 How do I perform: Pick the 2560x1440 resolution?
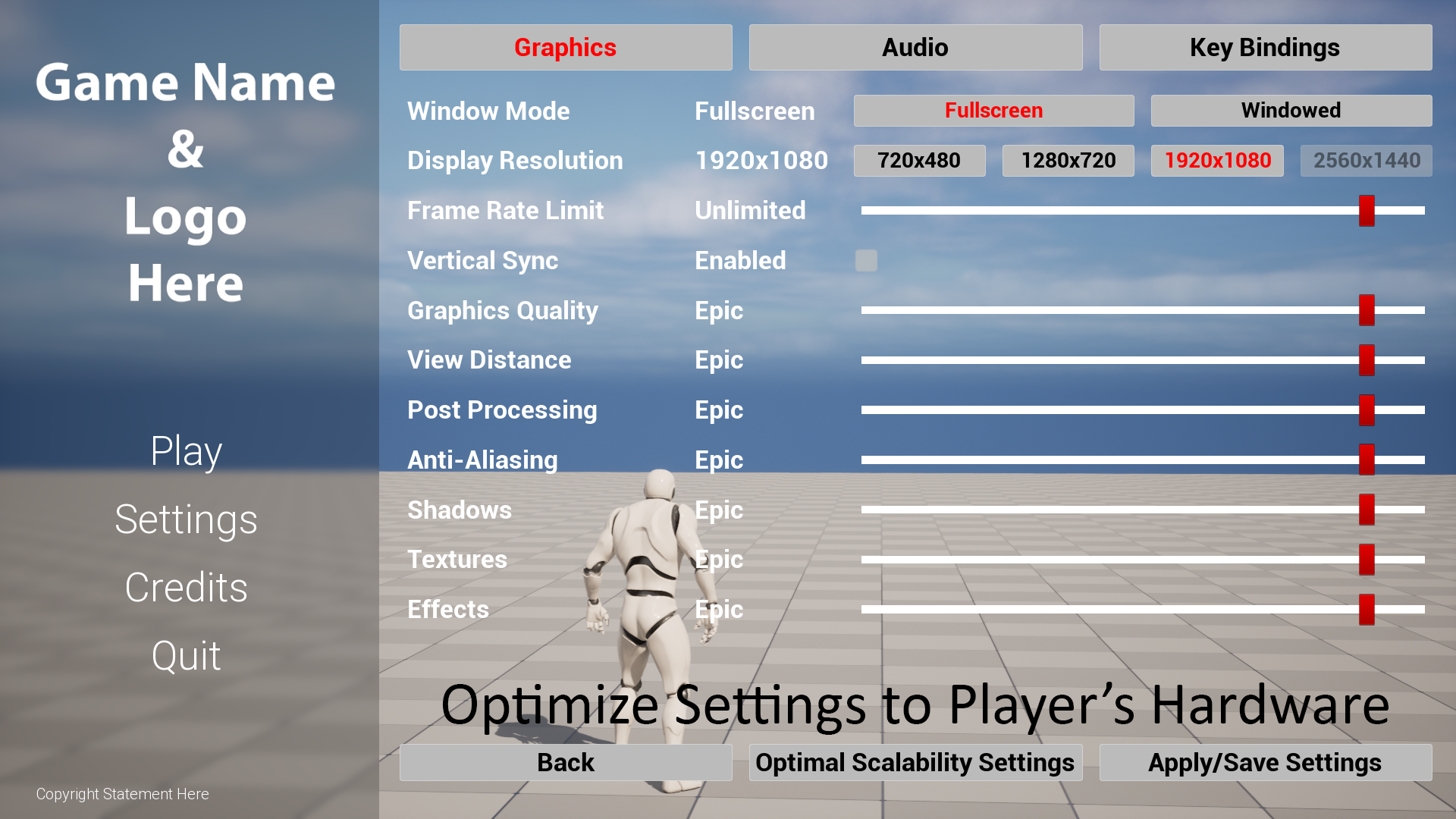(1366, 160)
